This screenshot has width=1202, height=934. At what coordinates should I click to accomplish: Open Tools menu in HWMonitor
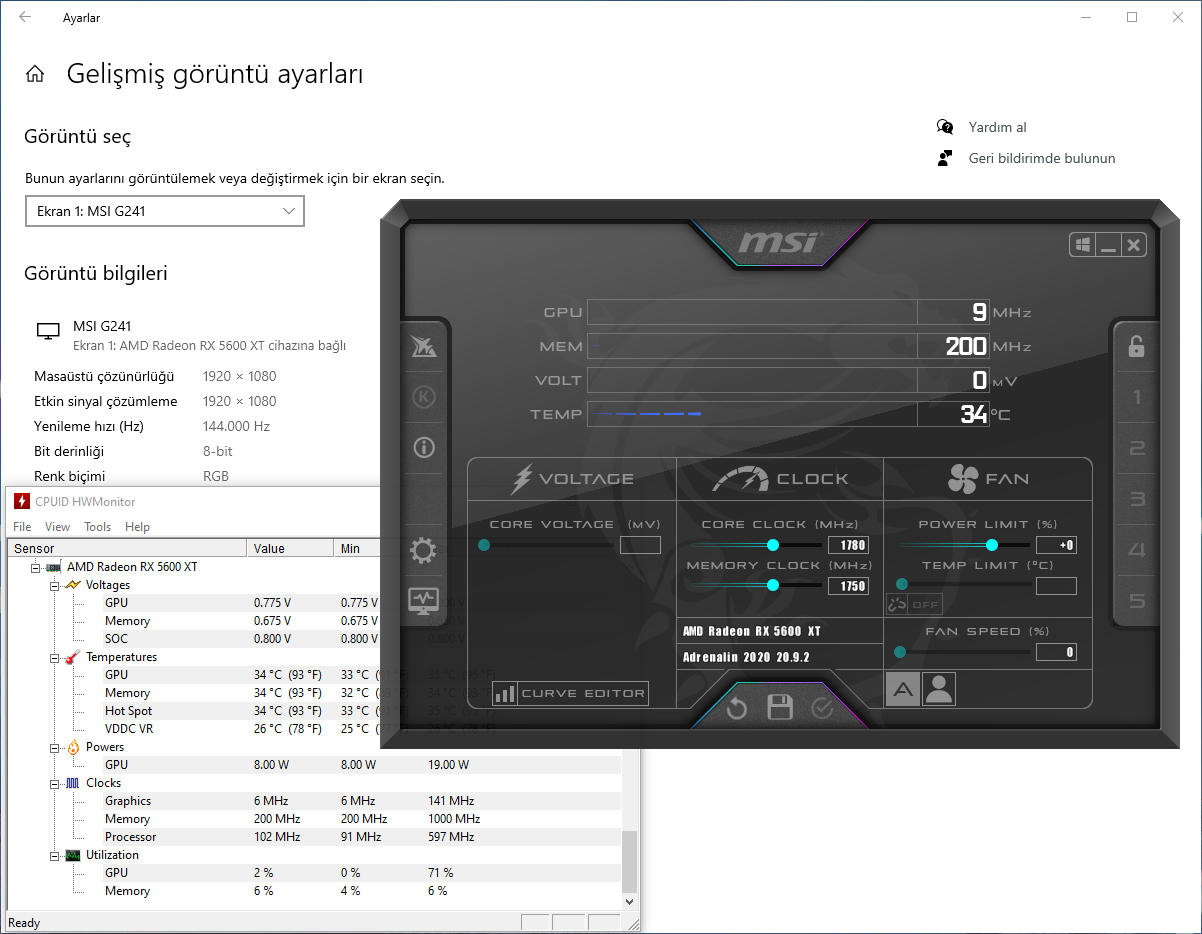(98, 527)
